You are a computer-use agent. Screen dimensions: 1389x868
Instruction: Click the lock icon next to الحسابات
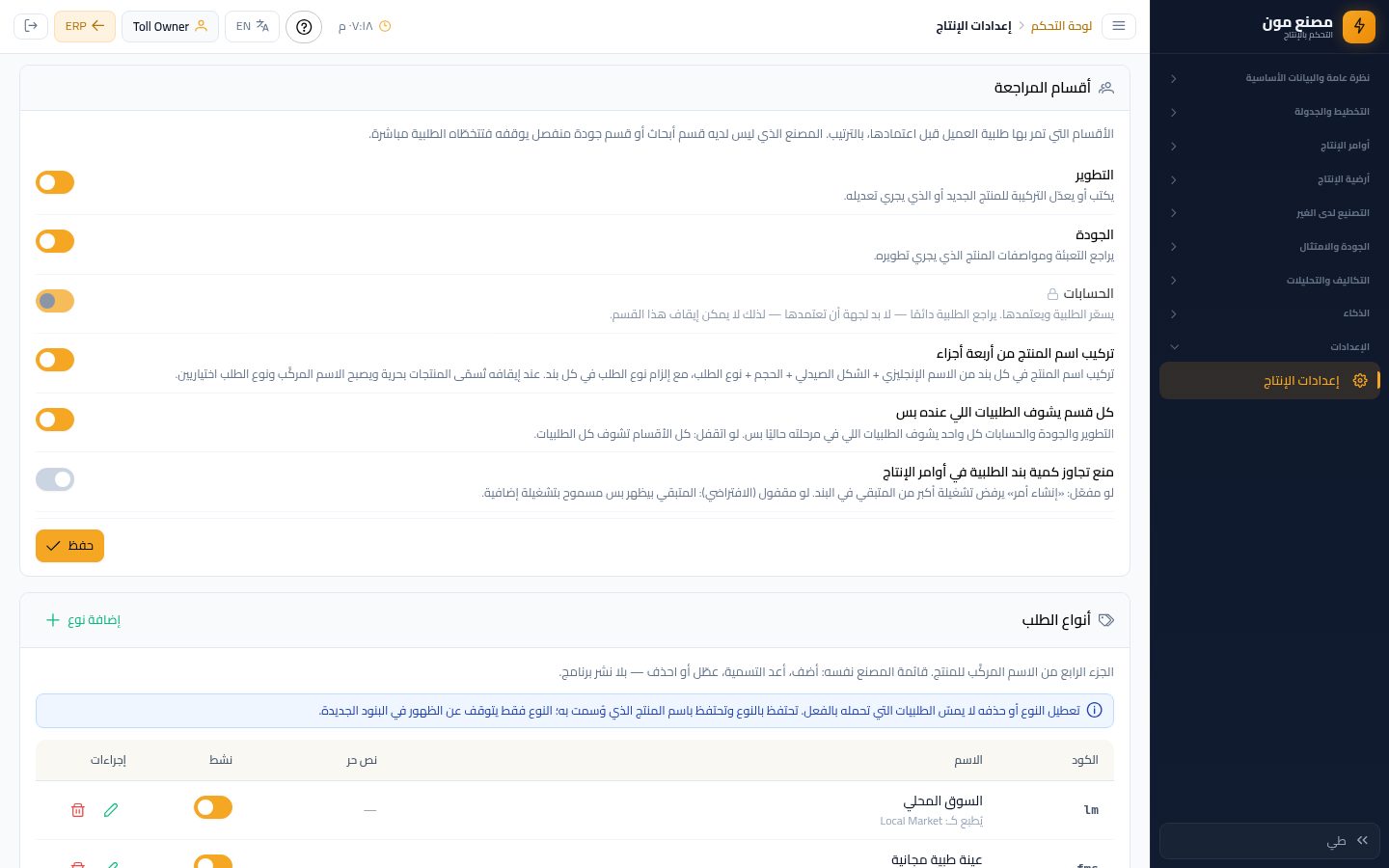coord(1052,294)
